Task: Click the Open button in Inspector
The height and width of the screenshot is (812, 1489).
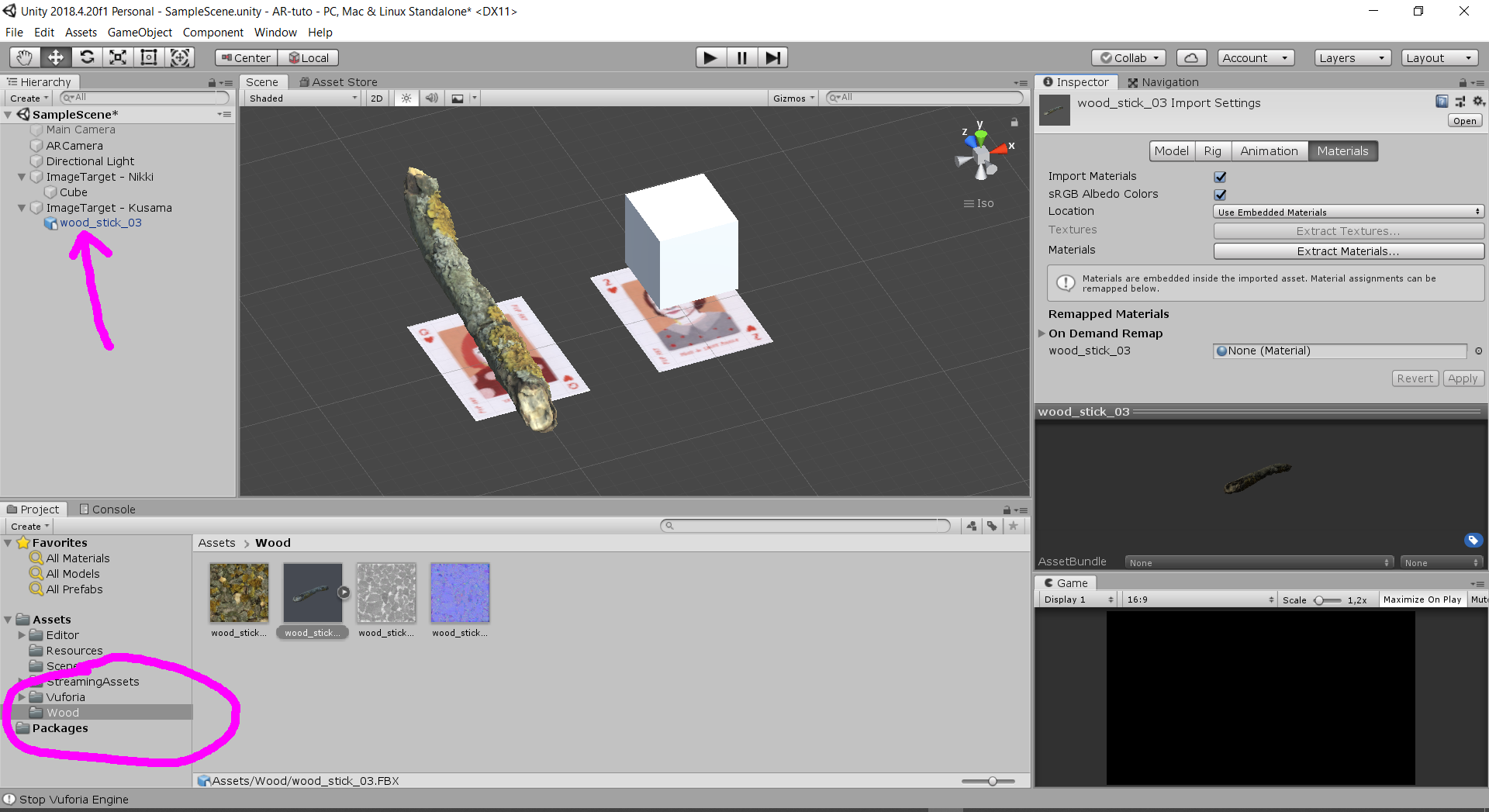Action: 1464,121
